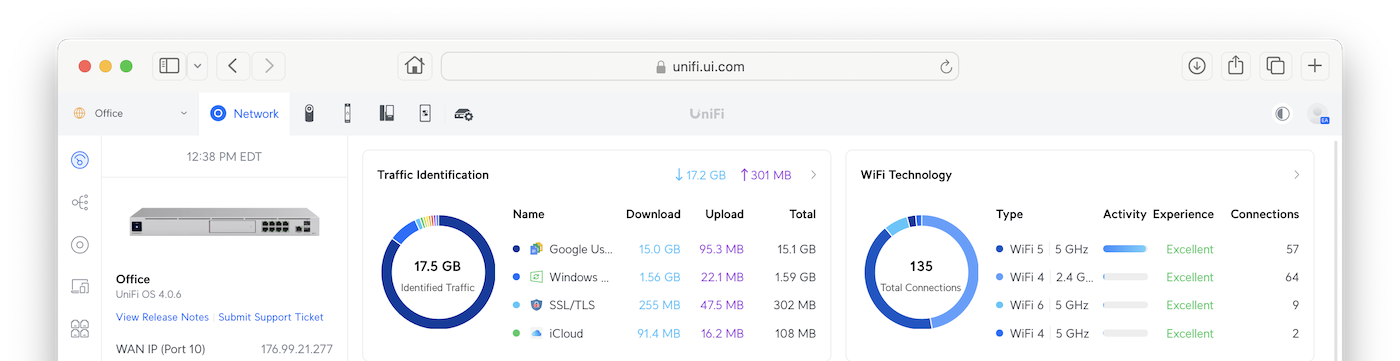
Task: Toggle the dark/light theme icon
Action: (1282, 114)
